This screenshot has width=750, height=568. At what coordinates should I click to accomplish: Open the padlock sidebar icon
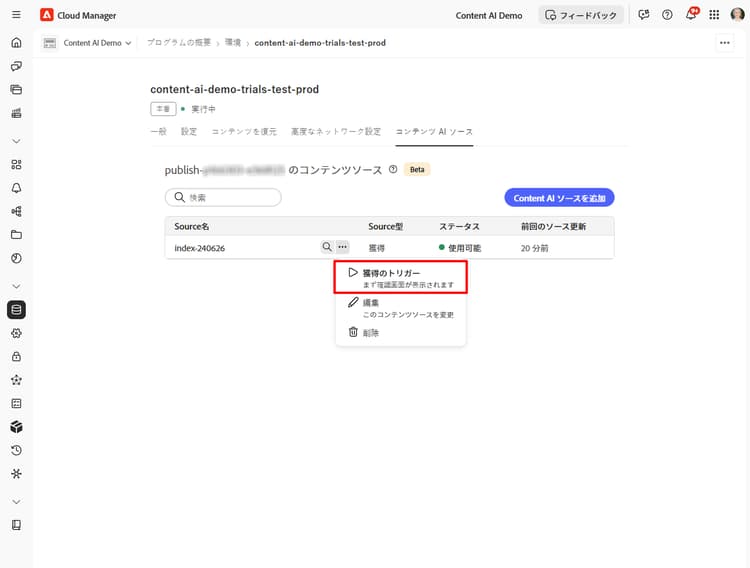point(16,356)
